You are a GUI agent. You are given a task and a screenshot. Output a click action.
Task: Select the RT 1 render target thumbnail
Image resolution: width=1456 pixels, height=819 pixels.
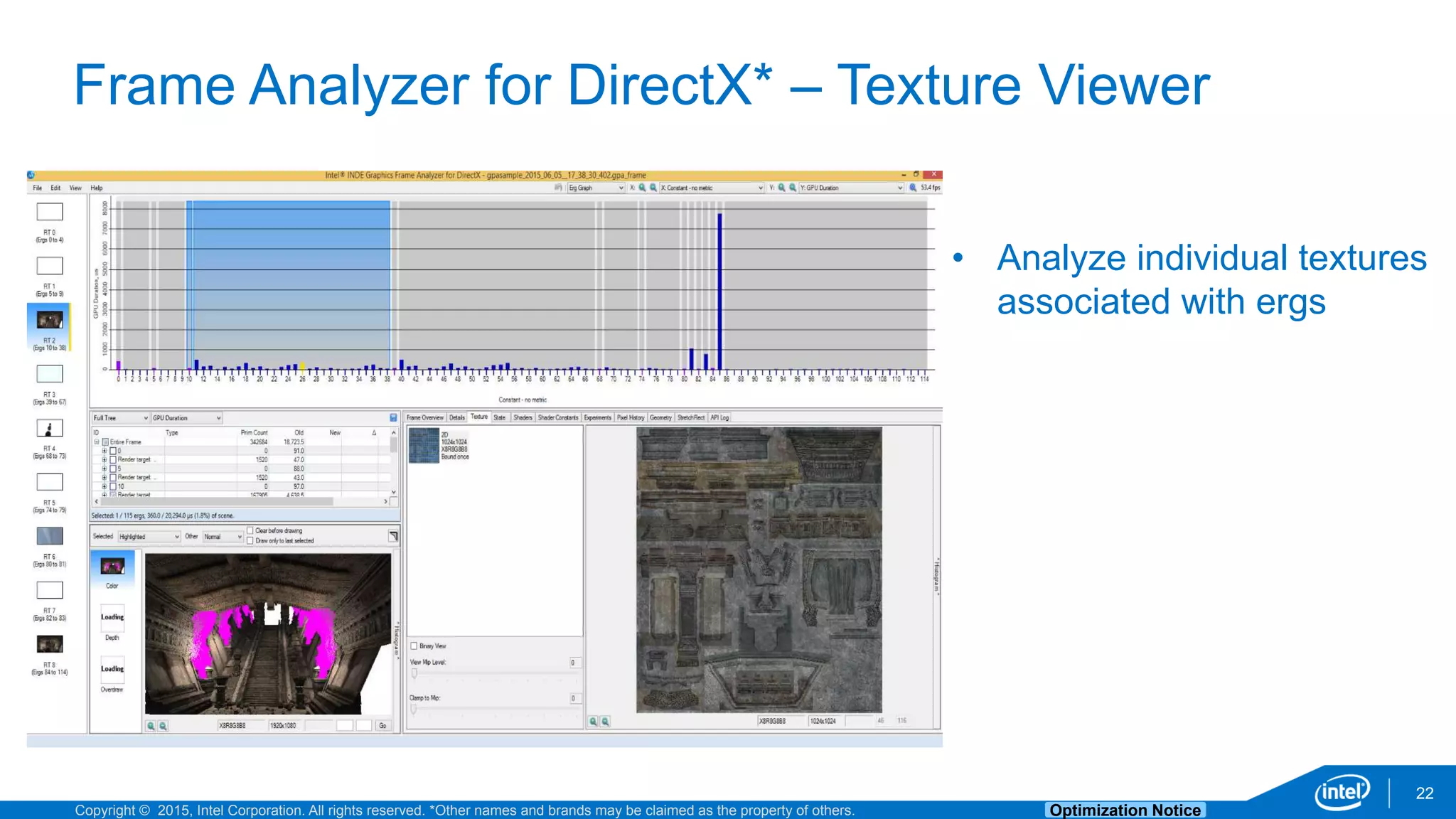[50, 266]
